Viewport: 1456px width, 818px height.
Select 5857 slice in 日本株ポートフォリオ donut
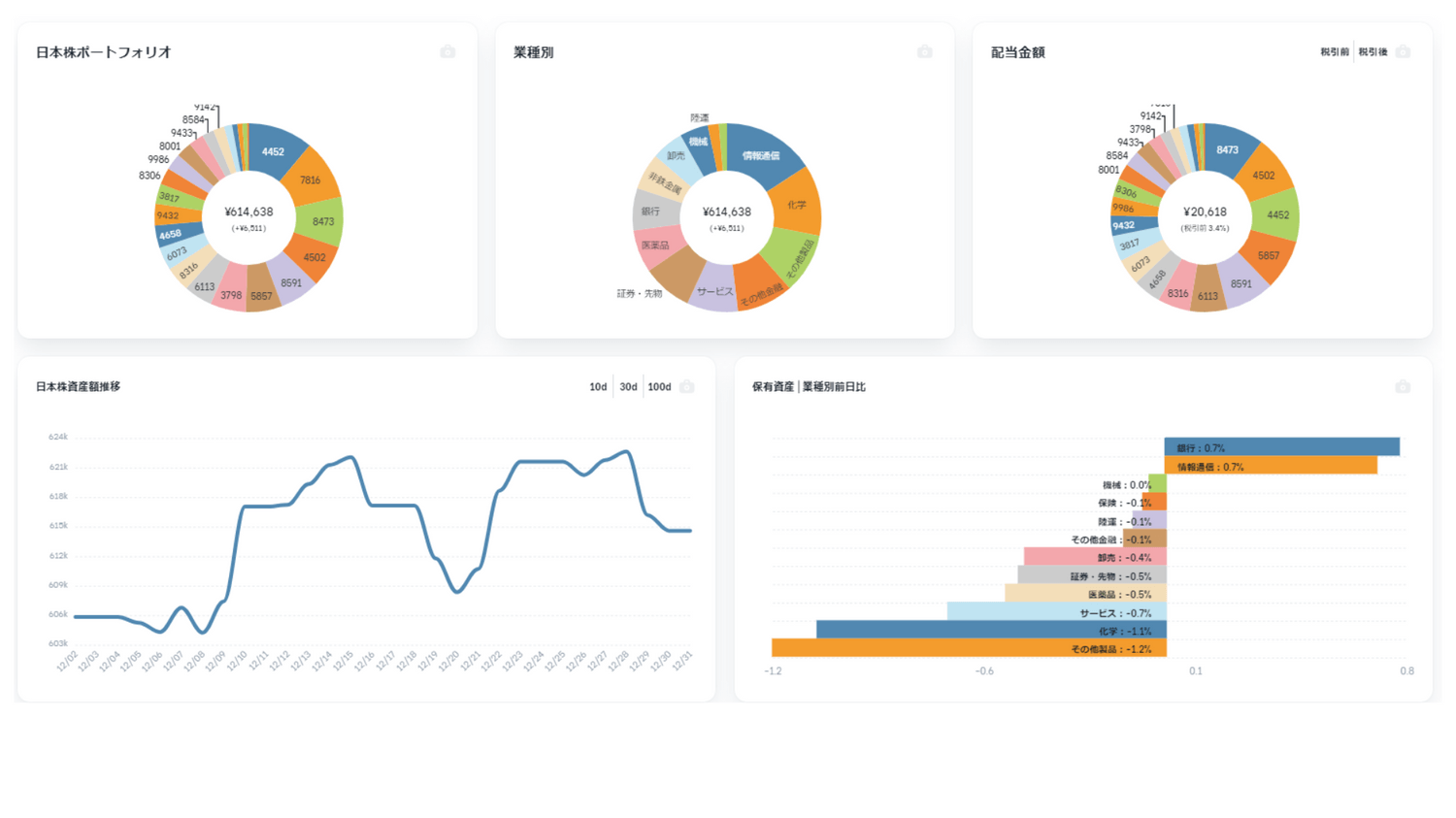[261, 294]
